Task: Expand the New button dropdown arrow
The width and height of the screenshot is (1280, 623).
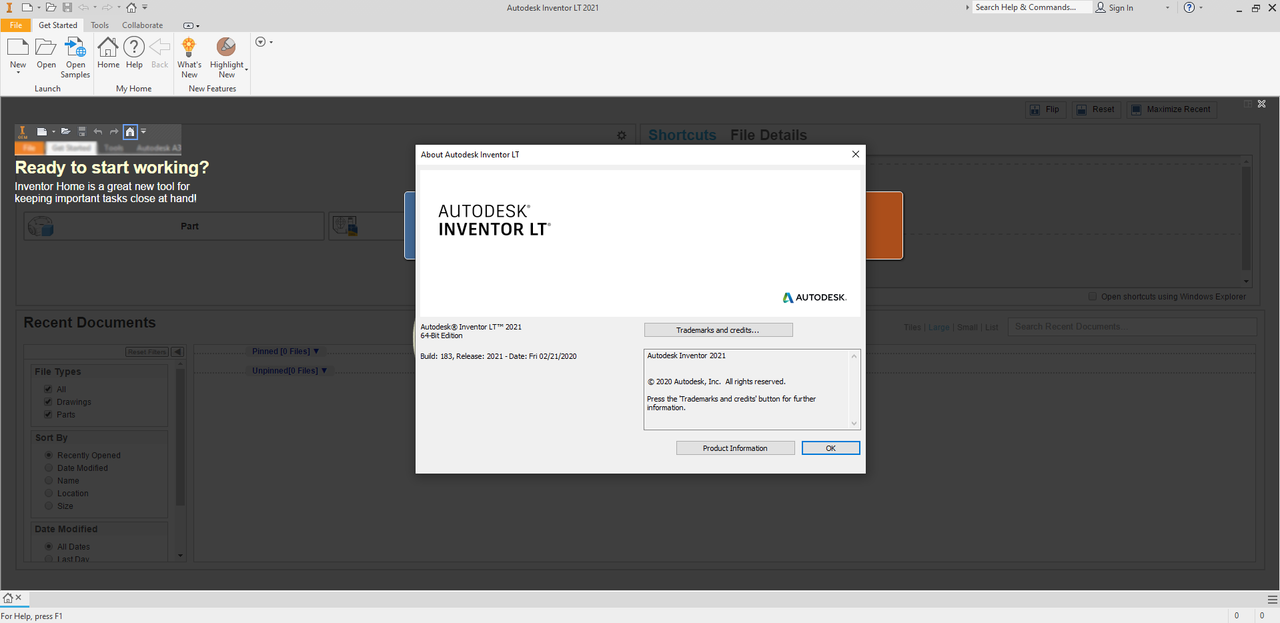Action: point(18,73)
